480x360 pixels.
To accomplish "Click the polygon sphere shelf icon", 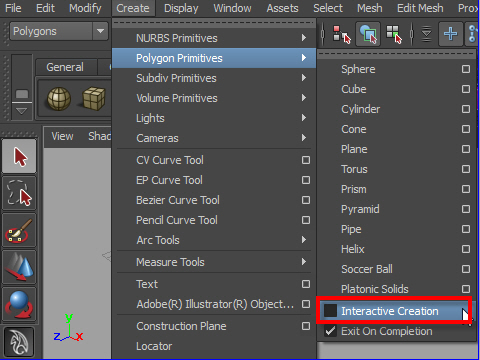I will pyautogui.click(x=59, y=99).
